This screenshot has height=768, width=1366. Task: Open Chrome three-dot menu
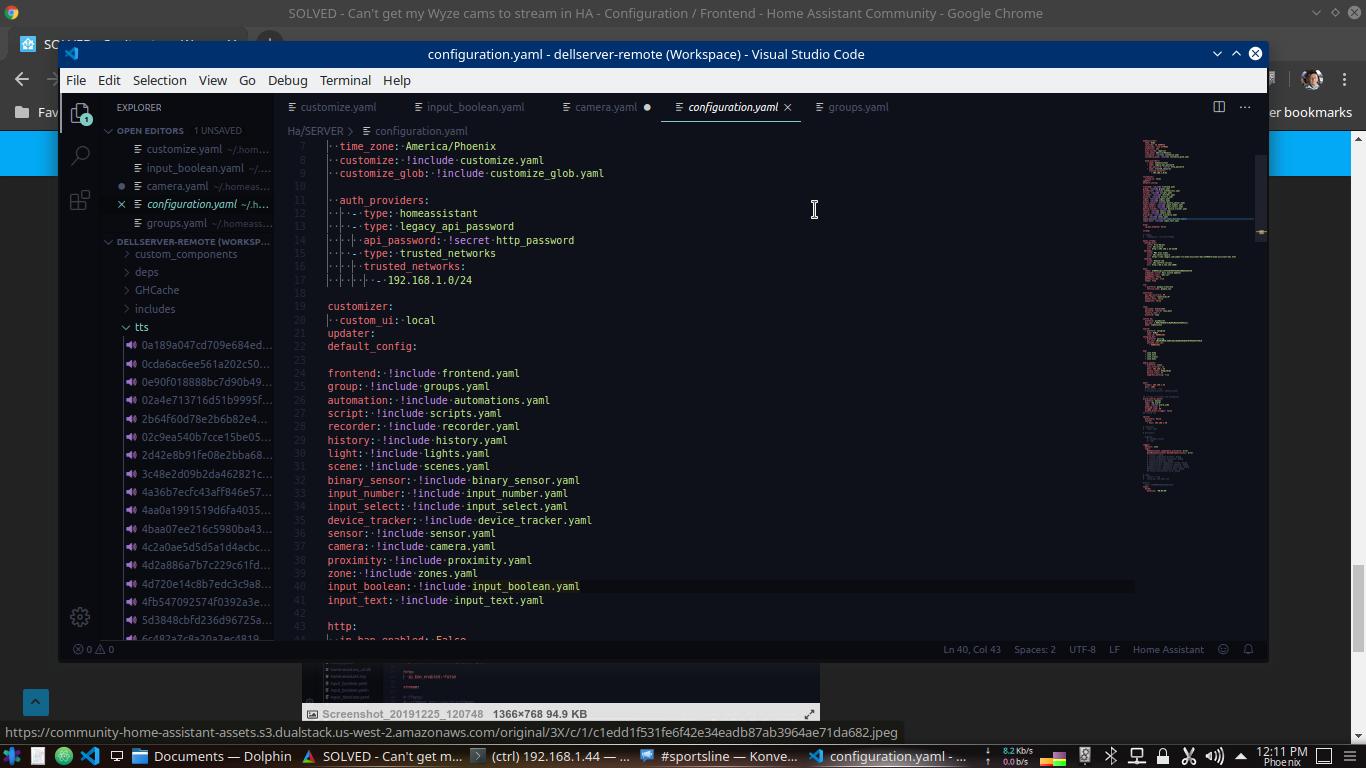pos(1345,79)
